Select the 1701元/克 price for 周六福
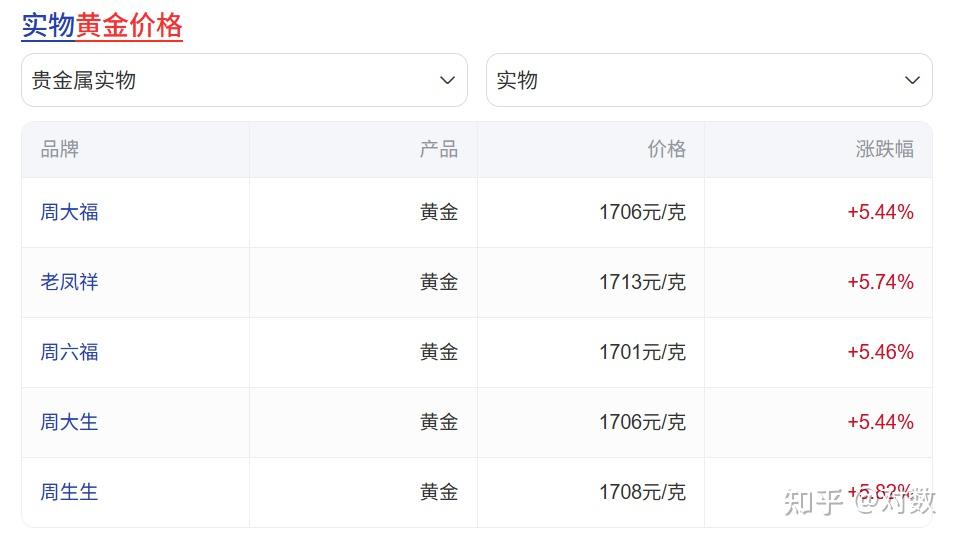Screen dimensions: 961x540 (x=642, y=352)
